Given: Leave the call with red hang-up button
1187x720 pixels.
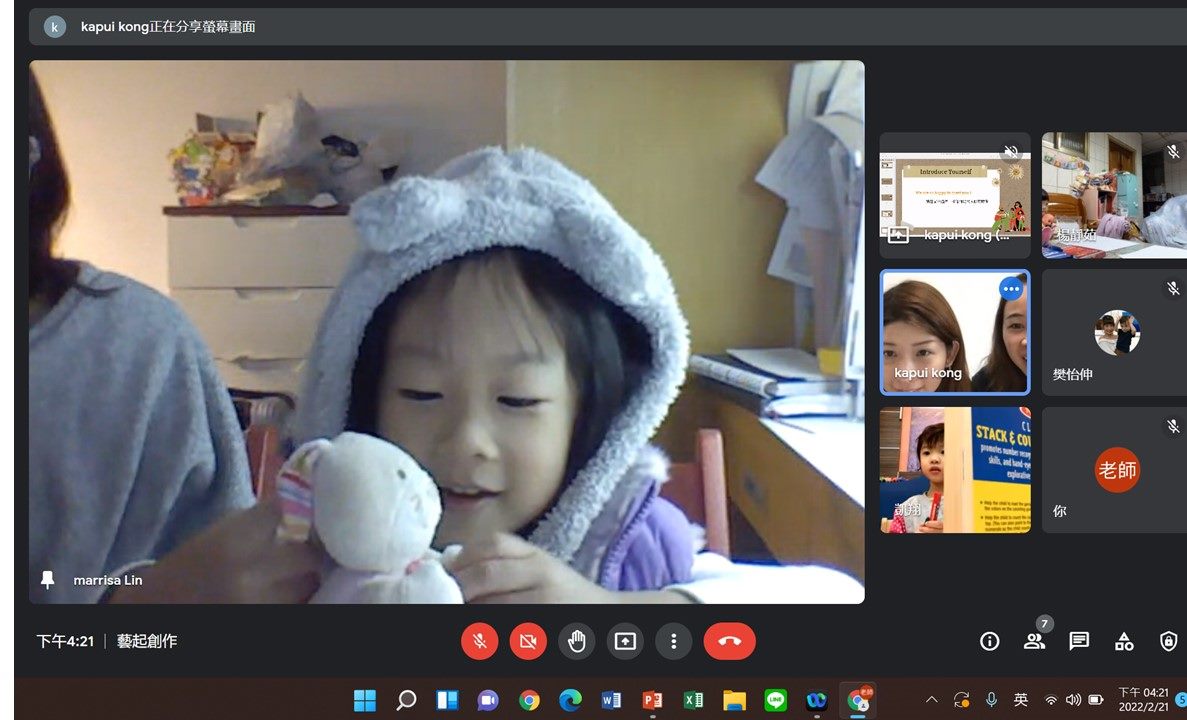Looking at the screenshot, I should pos(729,641).
